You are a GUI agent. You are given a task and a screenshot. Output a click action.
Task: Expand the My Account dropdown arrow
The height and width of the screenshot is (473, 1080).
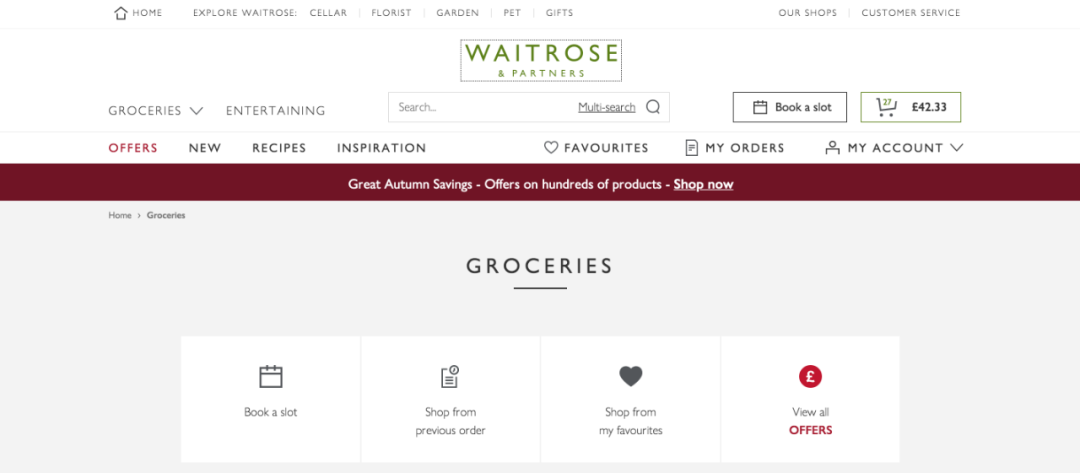click(x=956, y=147)
